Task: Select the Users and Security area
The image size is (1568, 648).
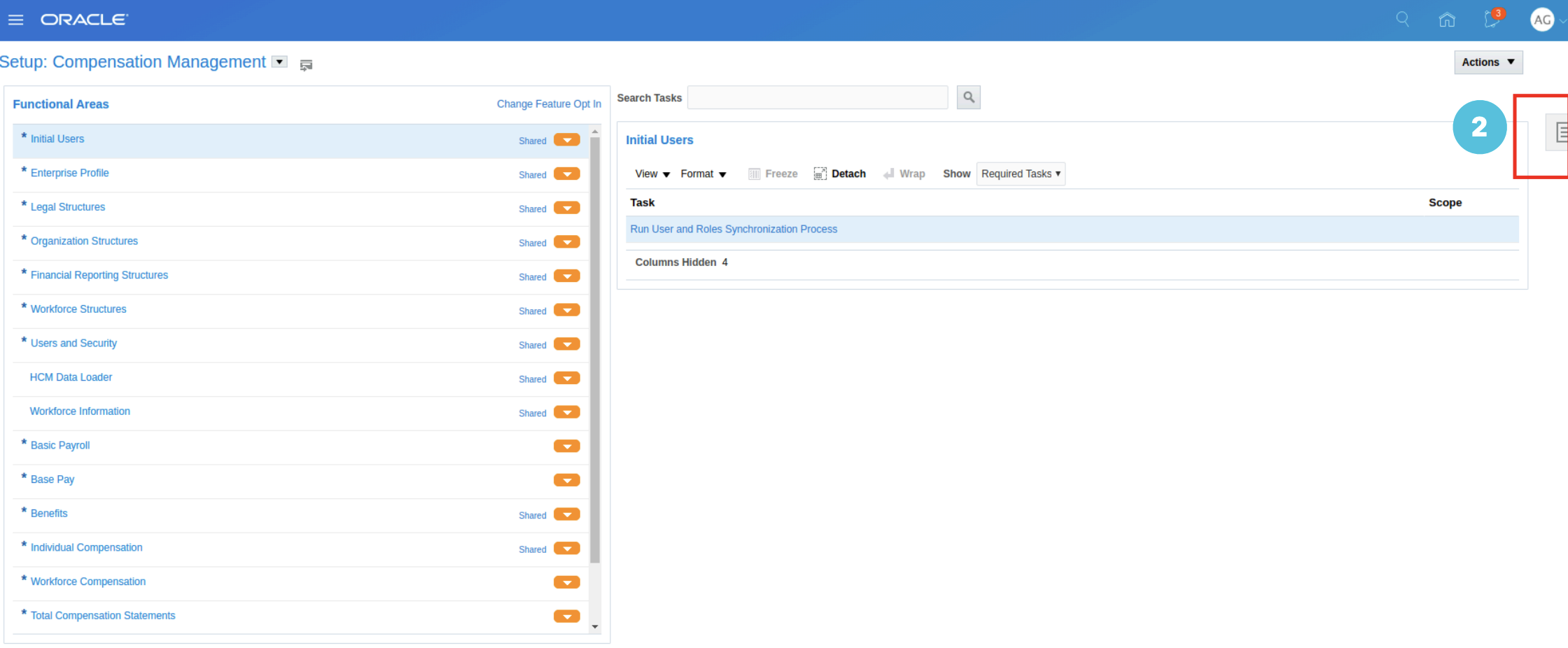Action: (73, 343)
